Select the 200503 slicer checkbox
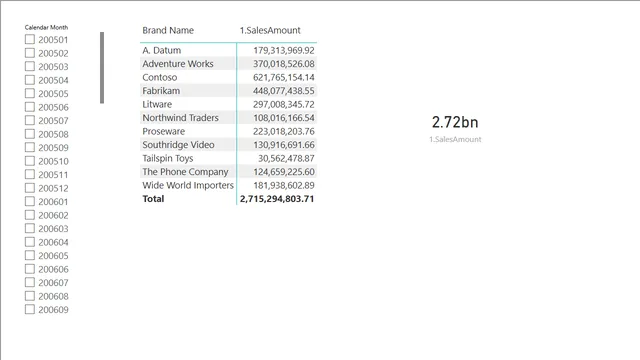640x360 pixels. (30, 66)
